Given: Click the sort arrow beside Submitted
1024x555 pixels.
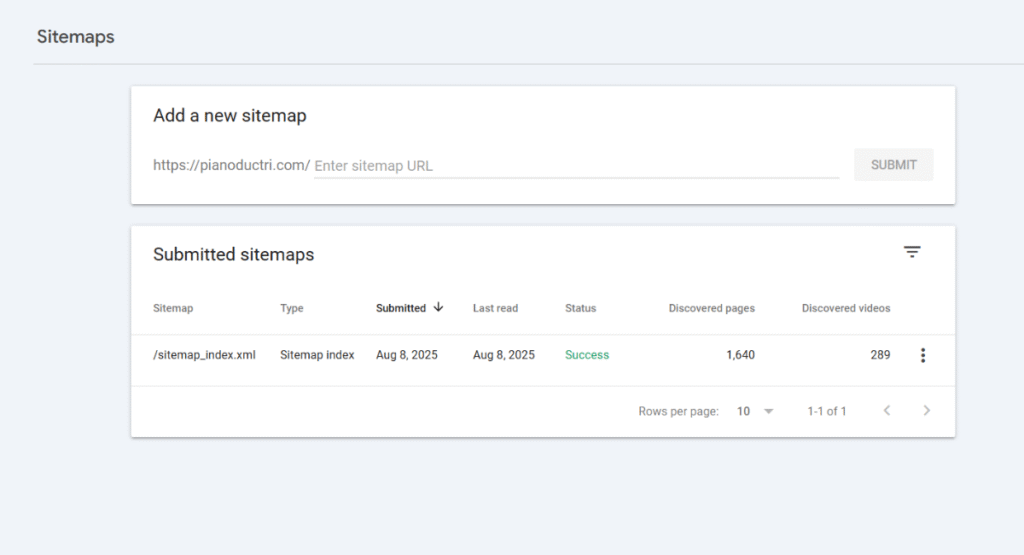Looking at the screenshot, I should pyautogui.click(x=438, y=308).
